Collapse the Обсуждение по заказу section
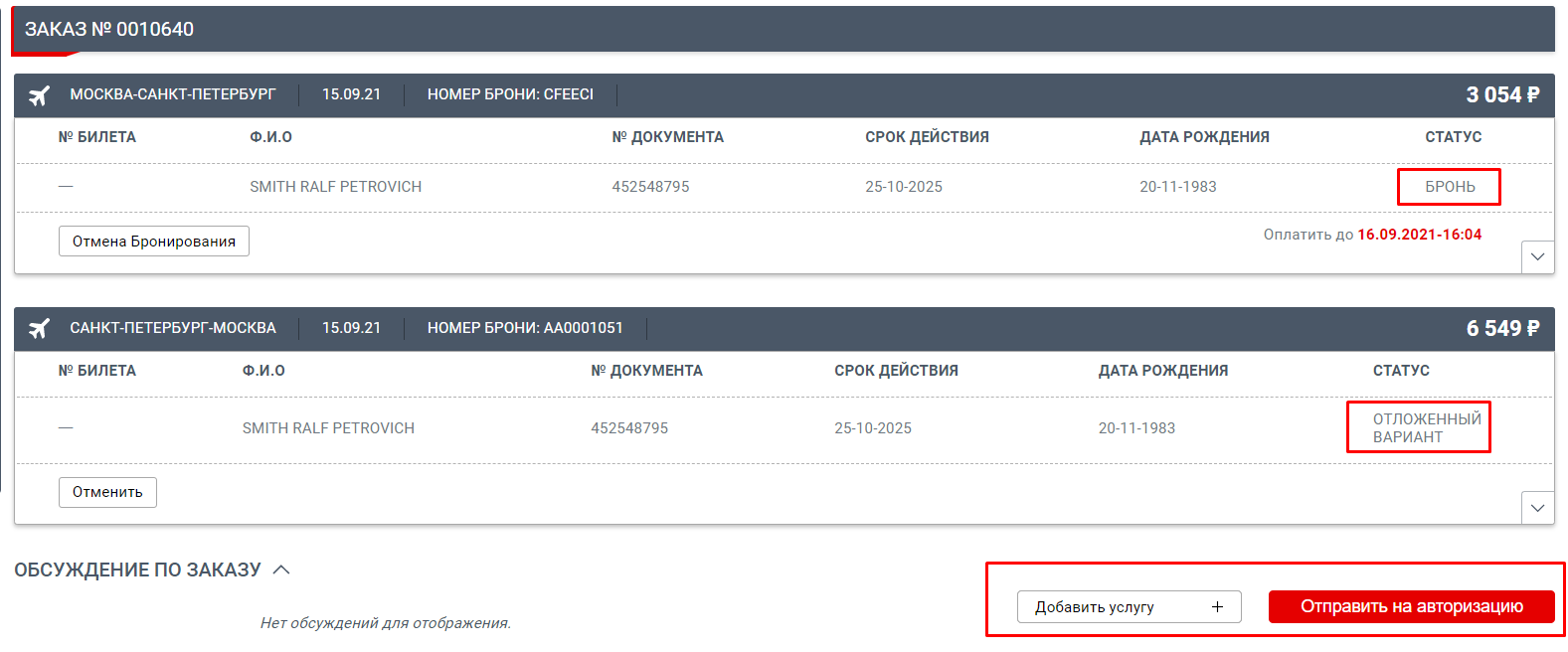Viewport: 1568px width, 652px height. [281, 570]
